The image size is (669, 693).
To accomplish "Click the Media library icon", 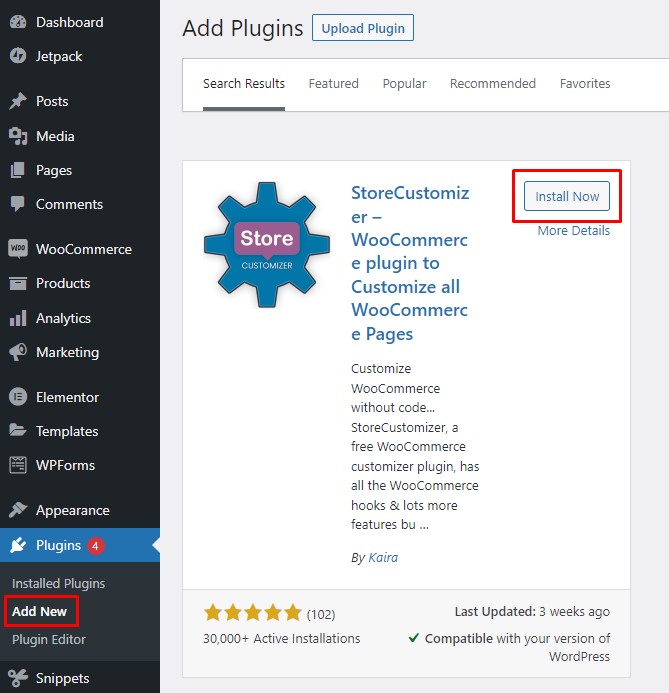I will 18,136.
